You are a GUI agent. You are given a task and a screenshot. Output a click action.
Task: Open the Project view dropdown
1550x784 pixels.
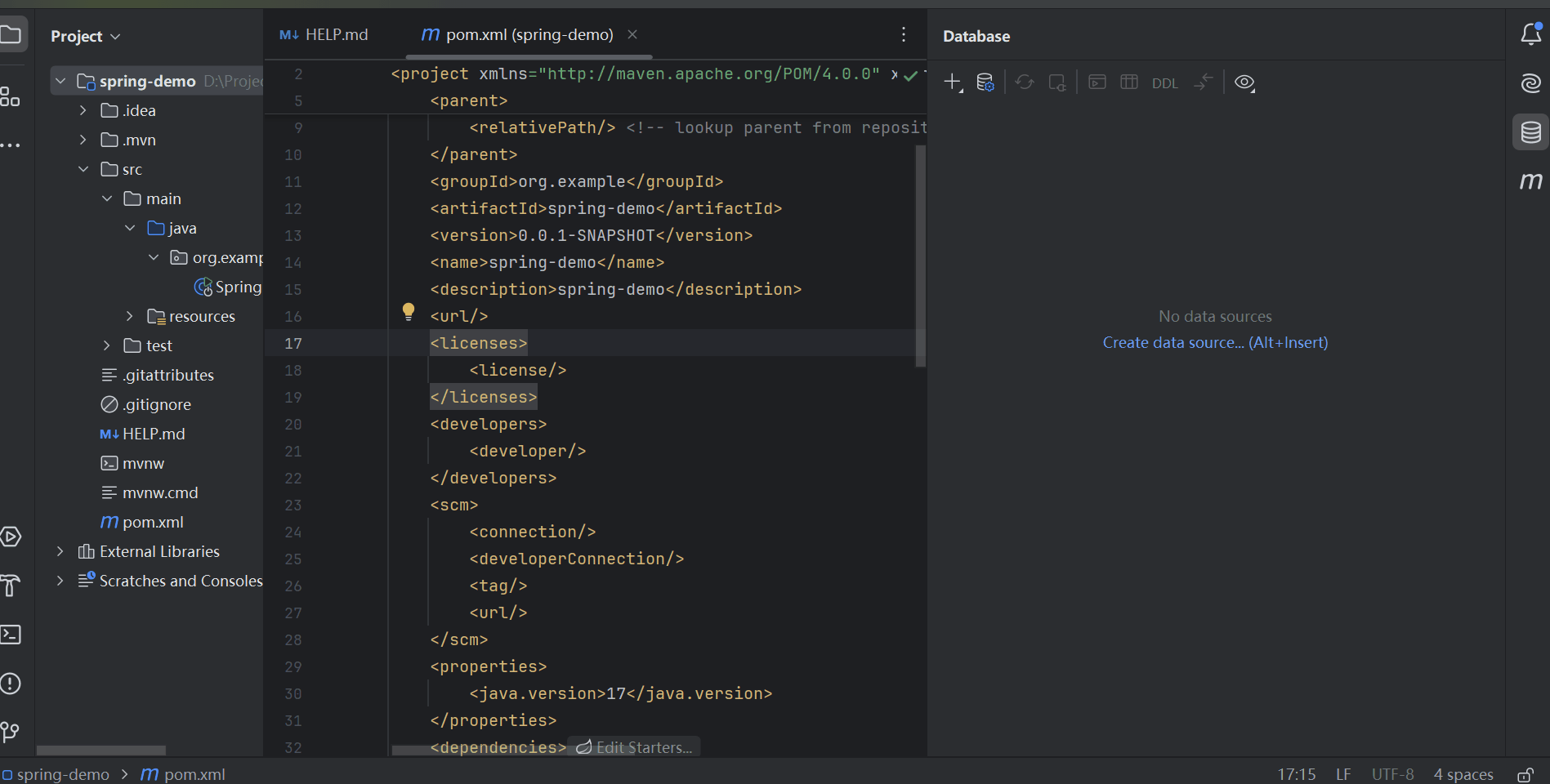[x=85, y=36]
